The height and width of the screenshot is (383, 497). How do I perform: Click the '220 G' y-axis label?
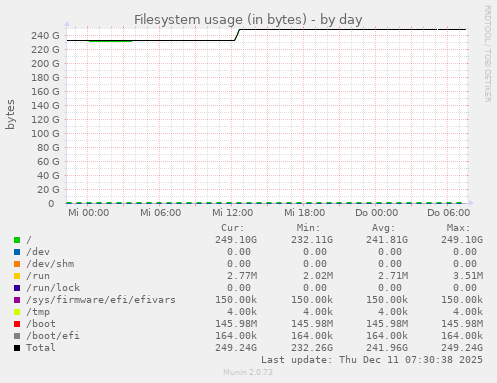[45, 49]
